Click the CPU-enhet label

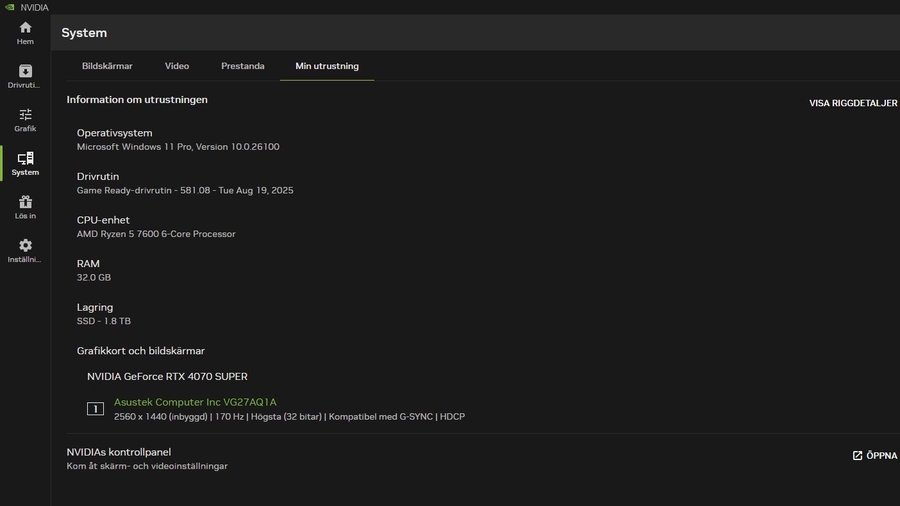pyautogui.click(x=103, y=220)
